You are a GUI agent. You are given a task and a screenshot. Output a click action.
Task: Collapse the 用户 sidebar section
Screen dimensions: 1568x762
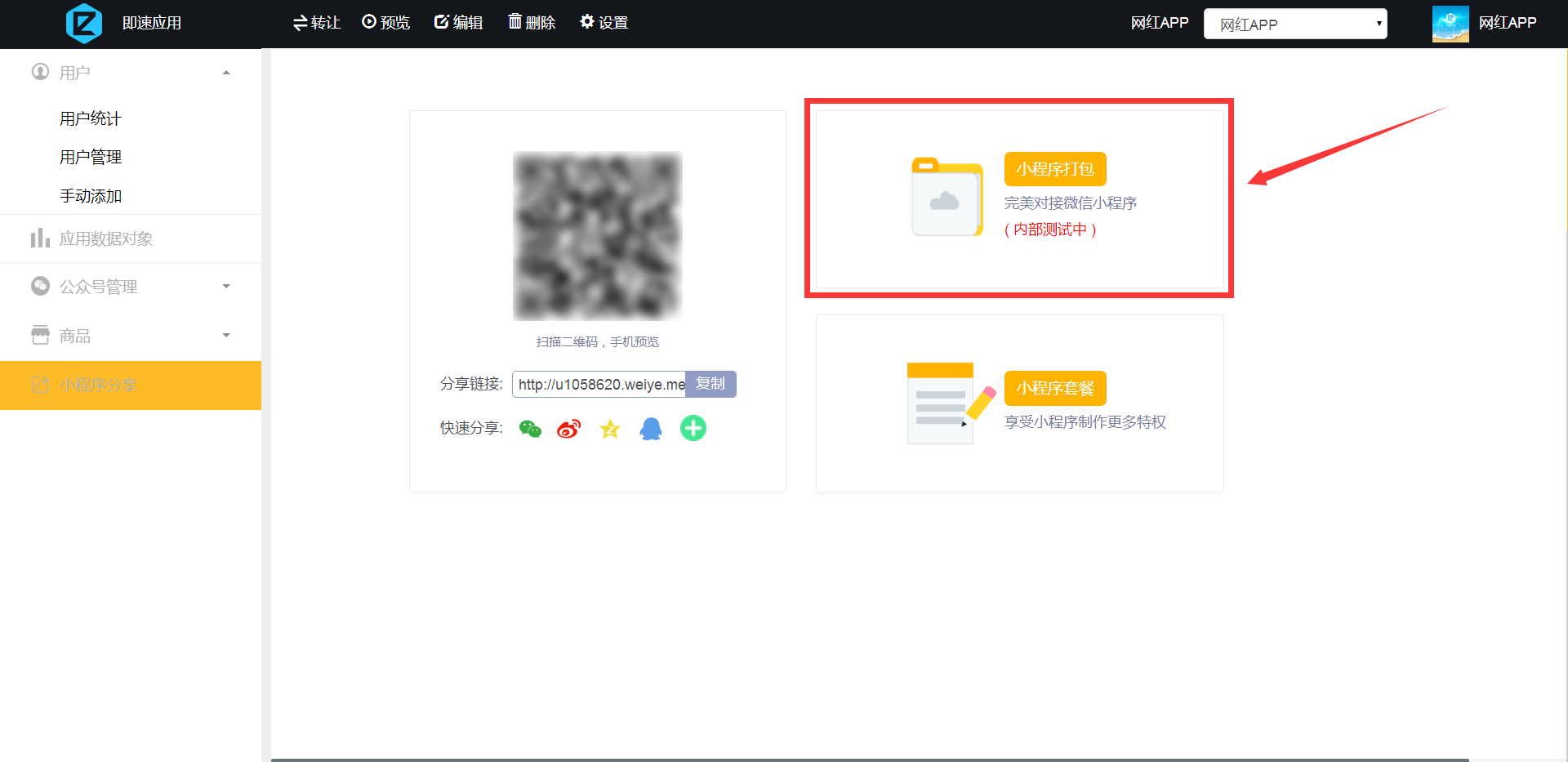(226, 73)
